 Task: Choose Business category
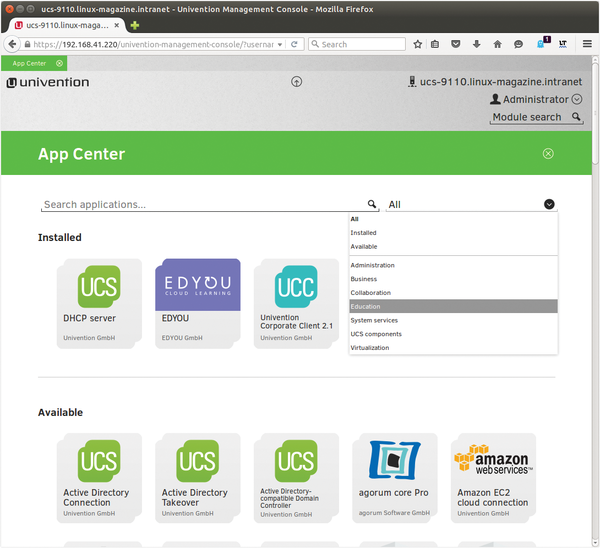coord(453,279)
